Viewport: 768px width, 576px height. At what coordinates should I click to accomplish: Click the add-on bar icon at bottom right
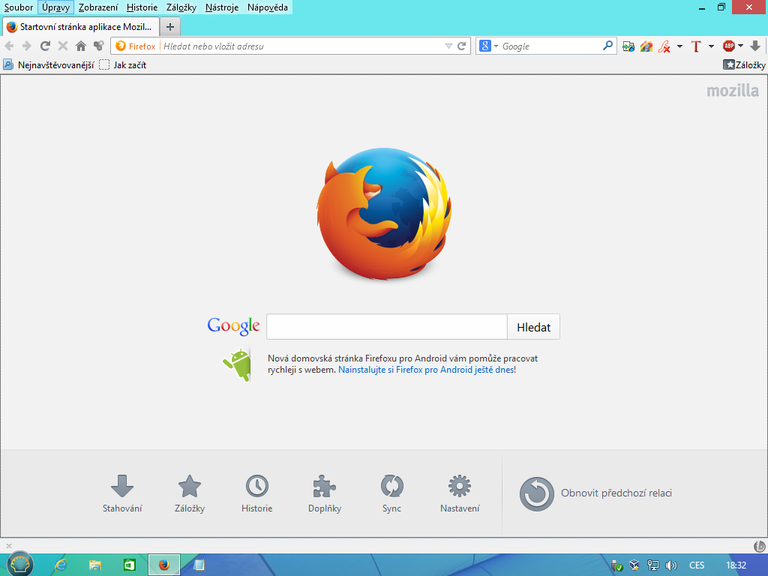coord(760,546)
